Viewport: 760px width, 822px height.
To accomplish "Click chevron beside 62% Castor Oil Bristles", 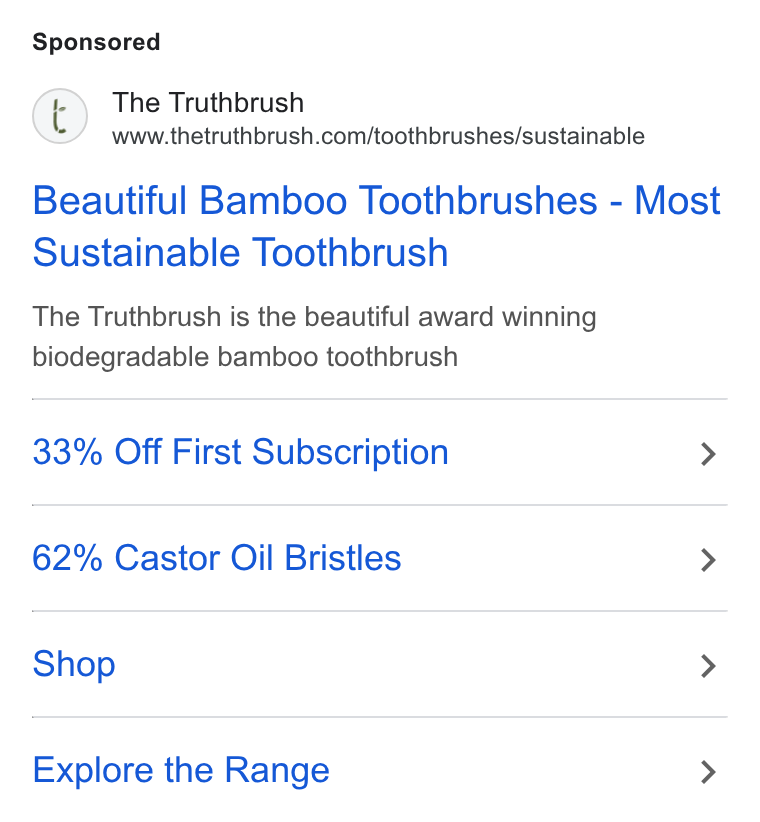I will point(708,560).
